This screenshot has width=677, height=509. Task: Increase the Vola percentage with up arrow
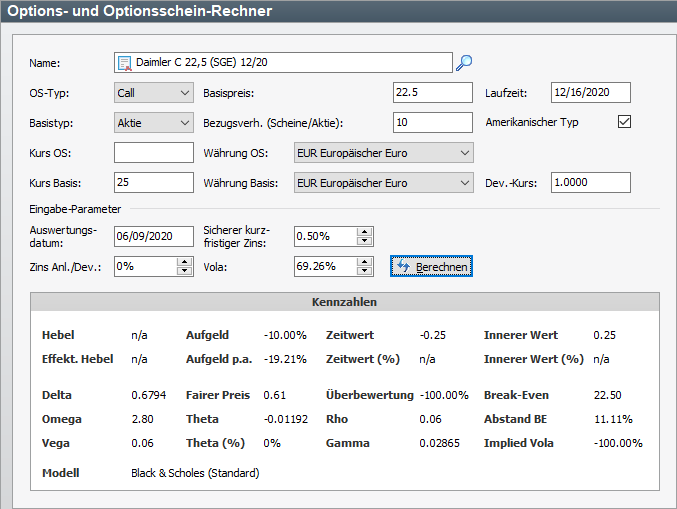pyautogui.click(x=365, y=261)
